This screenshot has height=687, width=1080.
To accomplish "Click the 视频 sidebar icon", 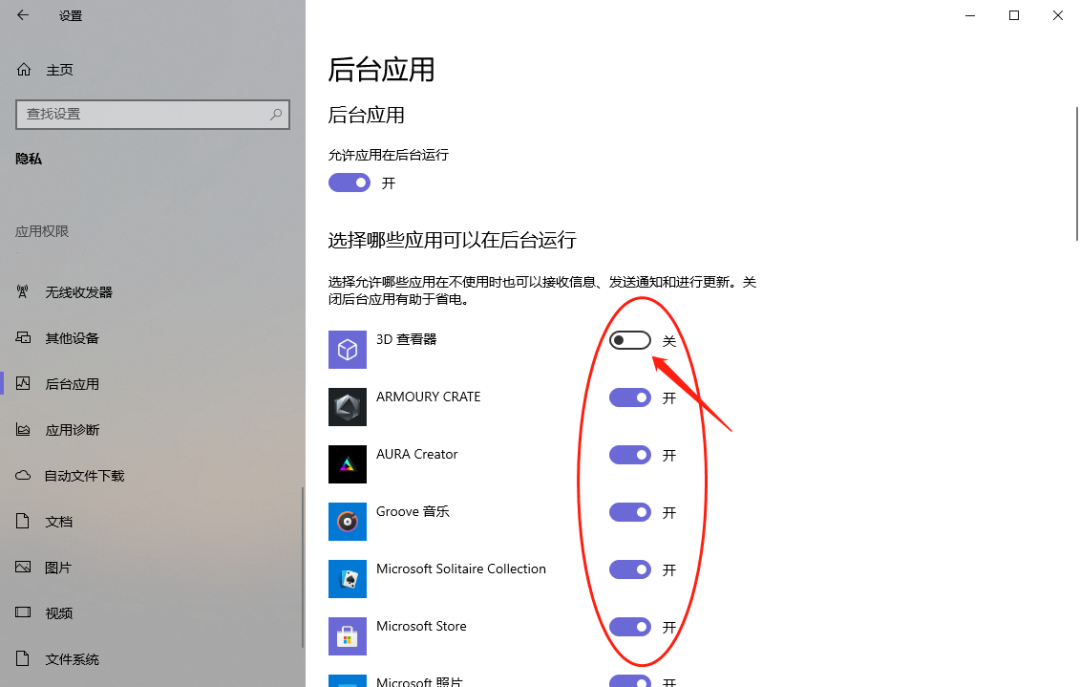I will click(x=23, y=613).
